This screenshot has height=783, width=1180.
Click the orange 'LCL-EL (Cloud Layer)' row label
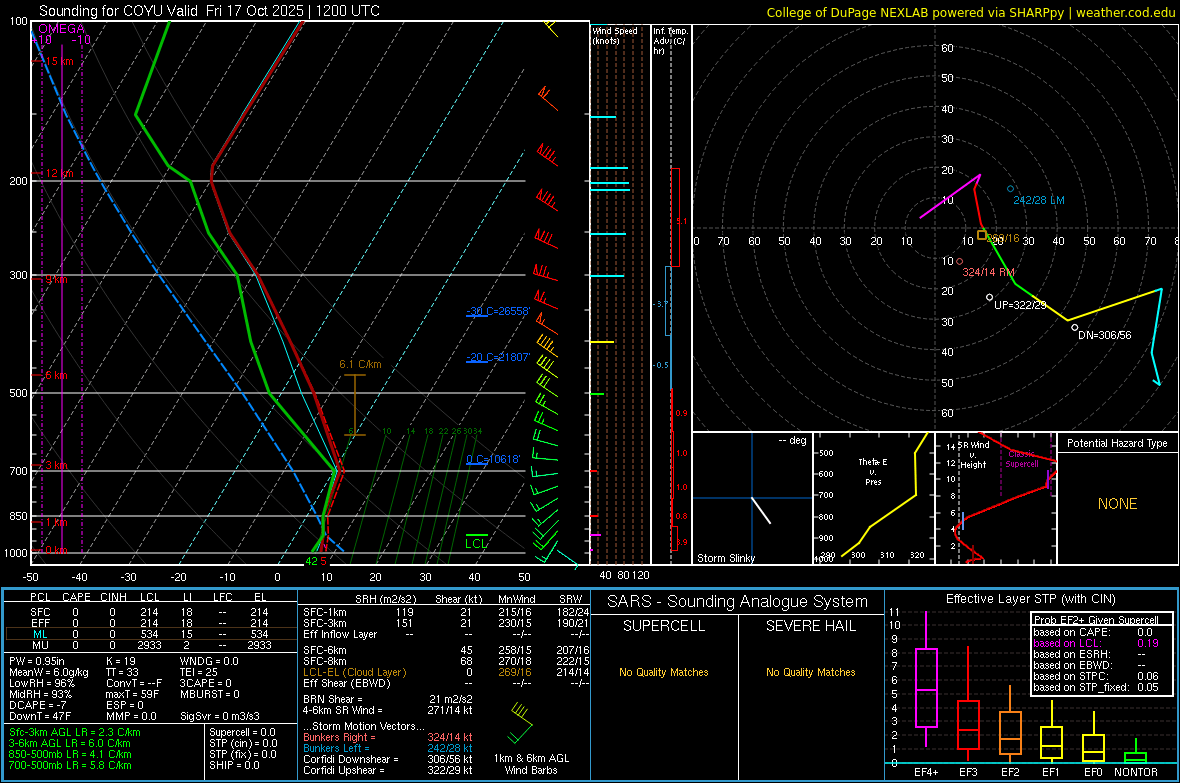[354, 672]
